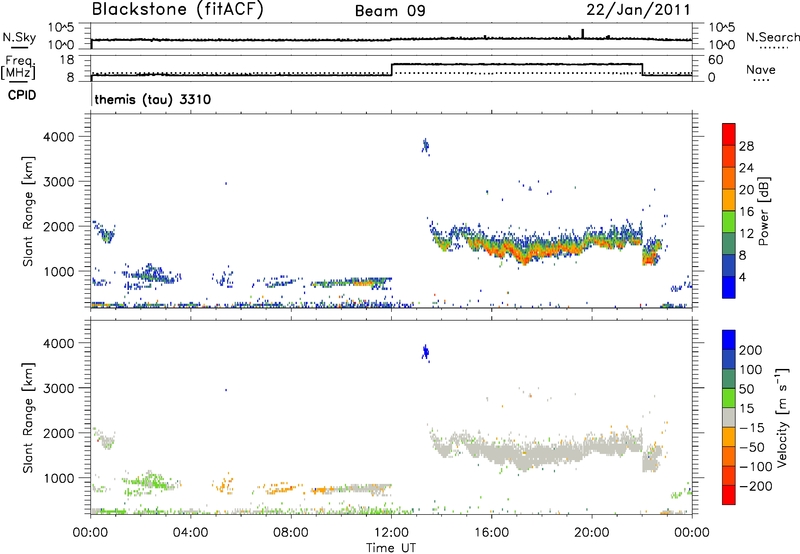Click blue echo cluster near 3800 km in velocity panel
This screenshot has width=800, height=554.
click(x=425, y=352)
